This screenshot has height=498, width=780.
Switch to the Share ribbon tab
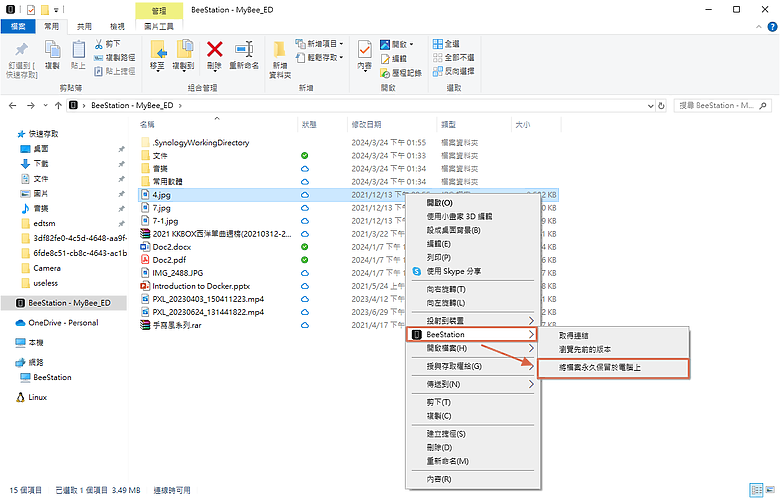pyautogui.click(x=84, y=26)
